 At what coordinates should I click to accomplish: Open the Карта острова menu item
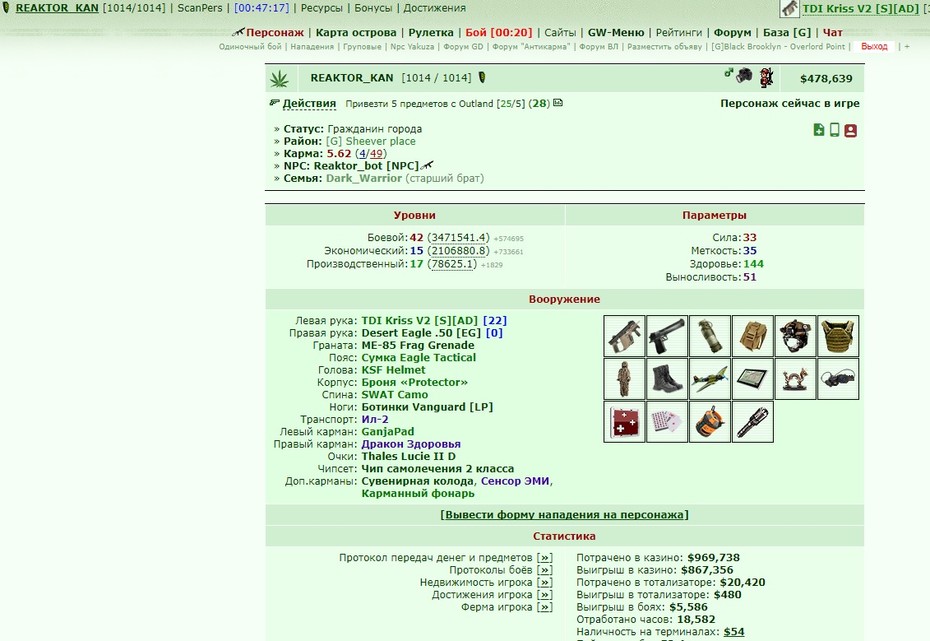pyautogui.click(x=356, y=32)
